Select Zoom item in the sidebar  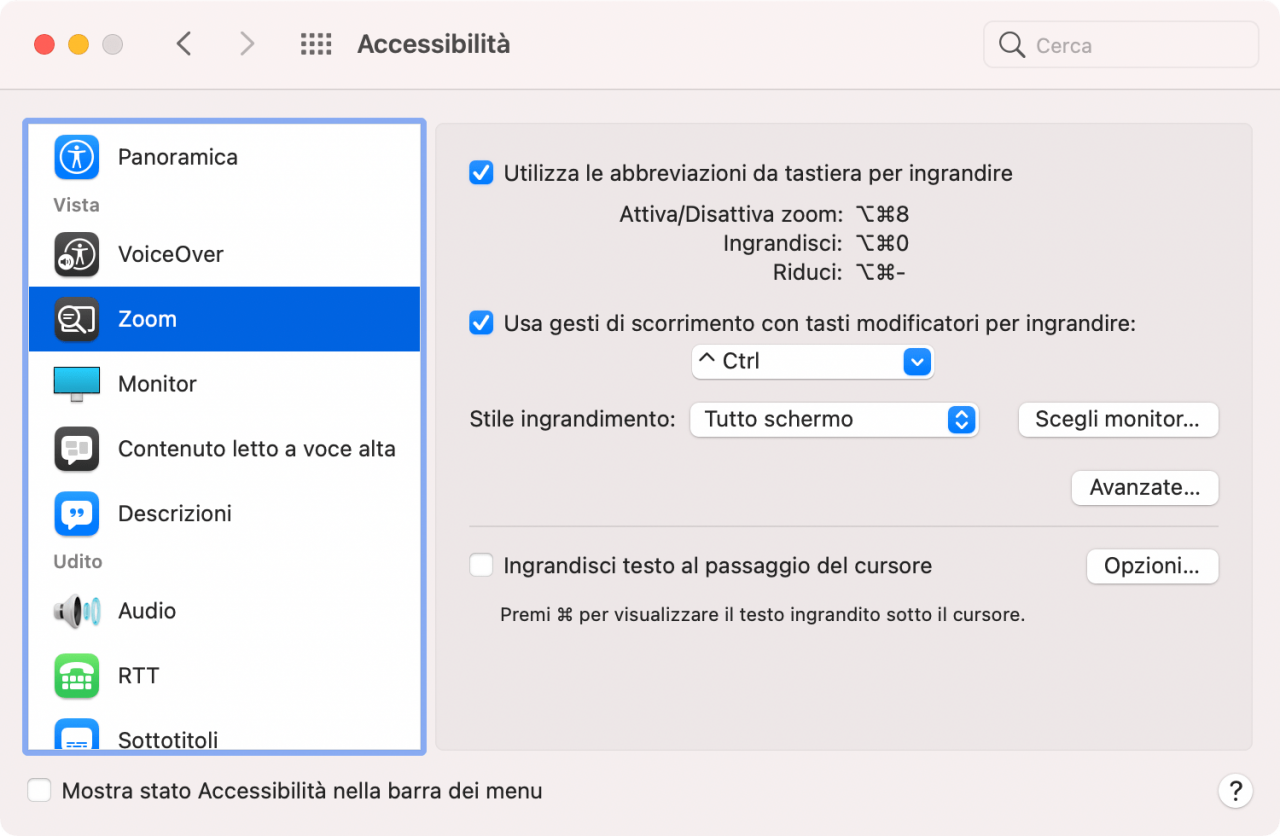(224, 319)
